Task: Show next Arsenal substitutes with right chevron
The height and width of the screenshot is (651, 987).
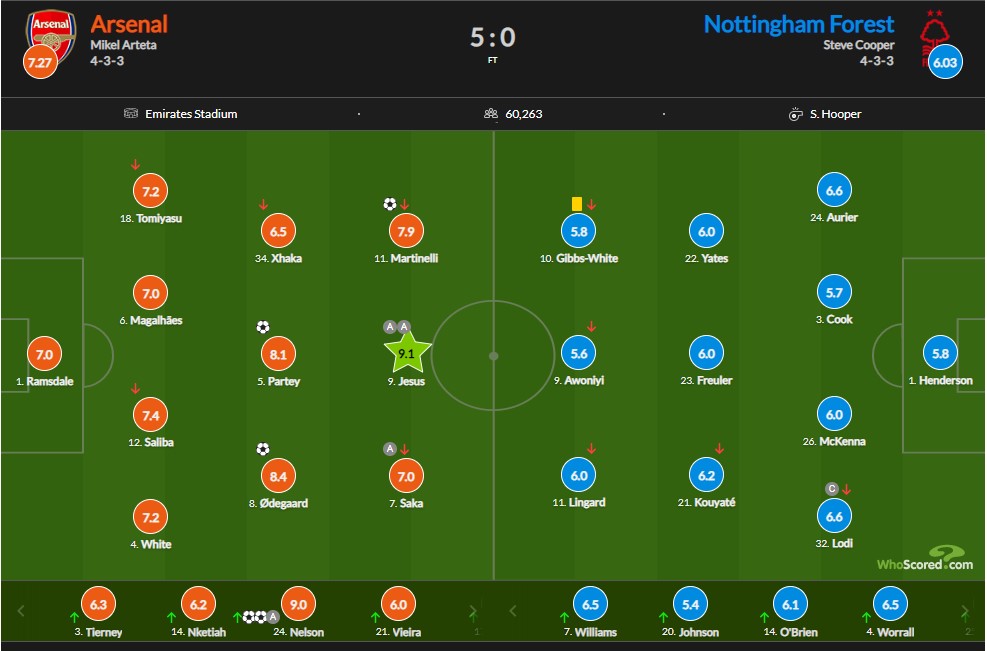Action: (473, 611)
